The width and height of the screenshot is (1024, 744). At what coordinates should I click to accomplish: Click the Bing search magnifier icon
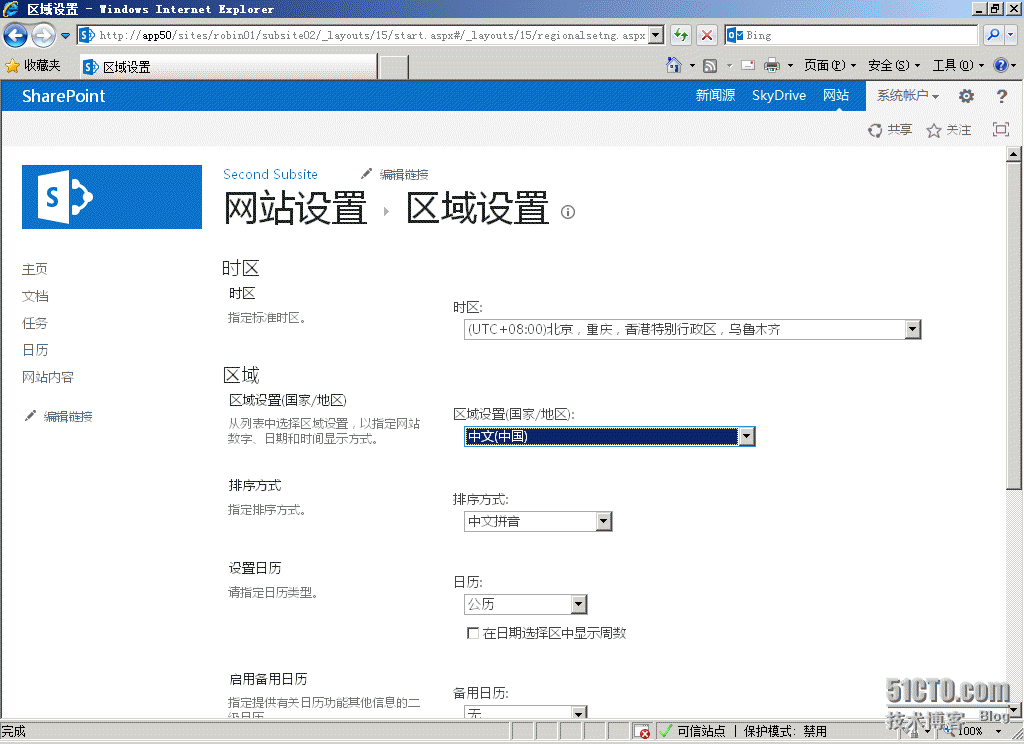click(x=993, y=35)
